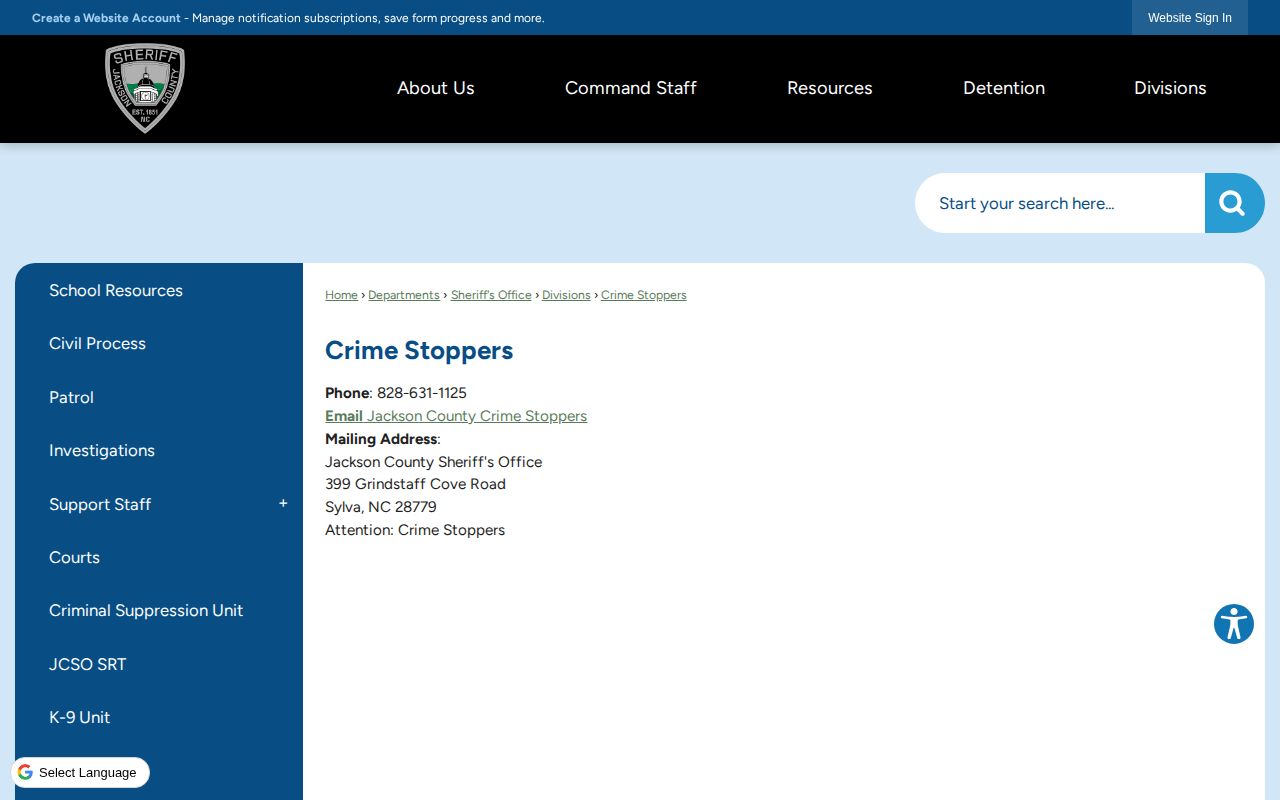The height and width of the screenshot is (800, 1280).
Task: Open the Resources menu
Action: pyautogui.click(x=830, y=88)
